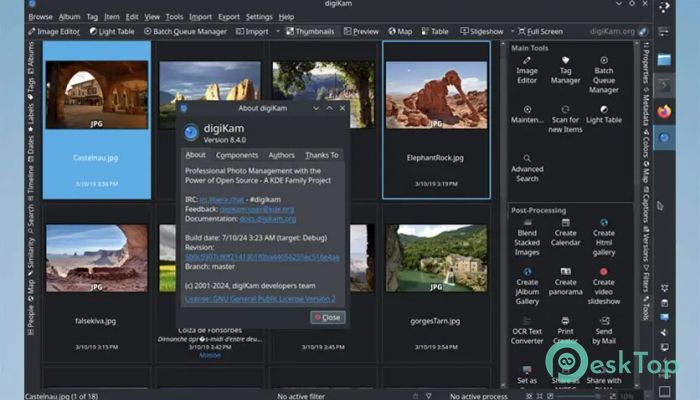
Task: Close the About digiKam dialog with Close button
Action: click(328, 317)
